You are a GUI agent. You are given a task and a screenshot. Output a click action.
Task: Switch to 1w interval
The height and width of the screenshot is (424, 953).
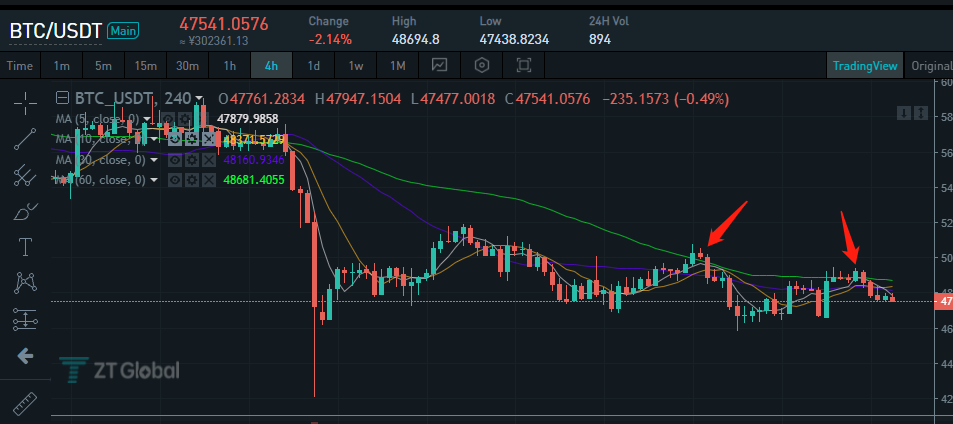(x=356, y=66)
